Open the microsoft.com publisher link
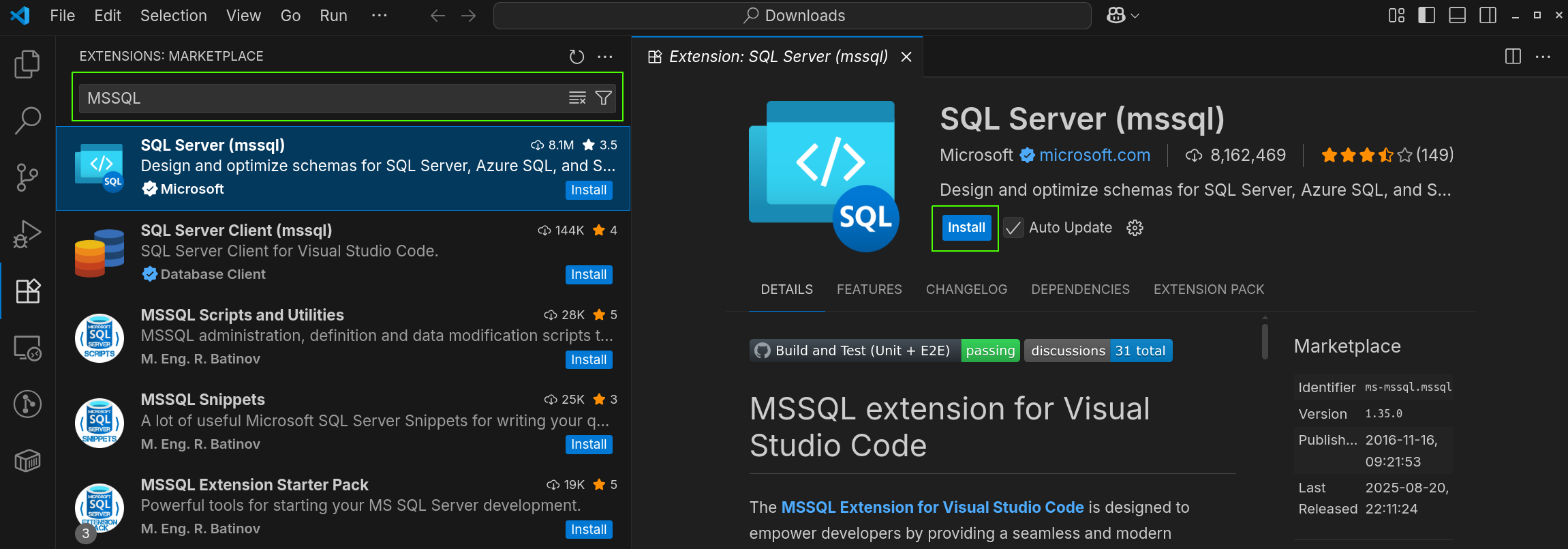Screen dimensions: 1568x549 [x=1094, y=155]
